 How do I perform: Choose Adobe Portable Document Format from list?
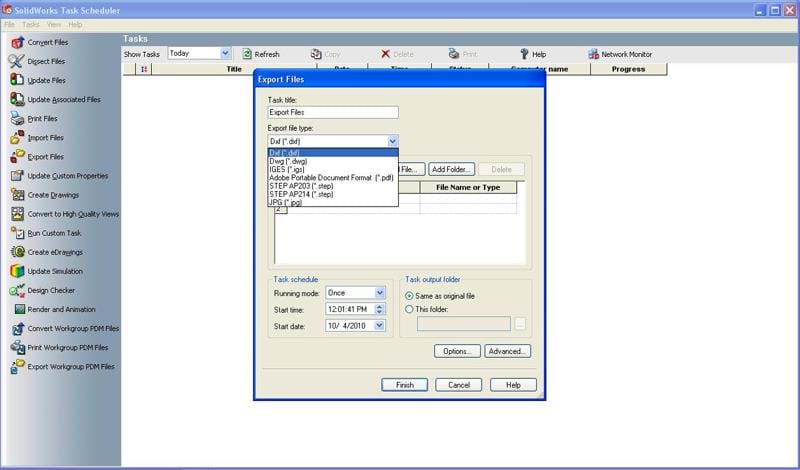pos(331,177)
